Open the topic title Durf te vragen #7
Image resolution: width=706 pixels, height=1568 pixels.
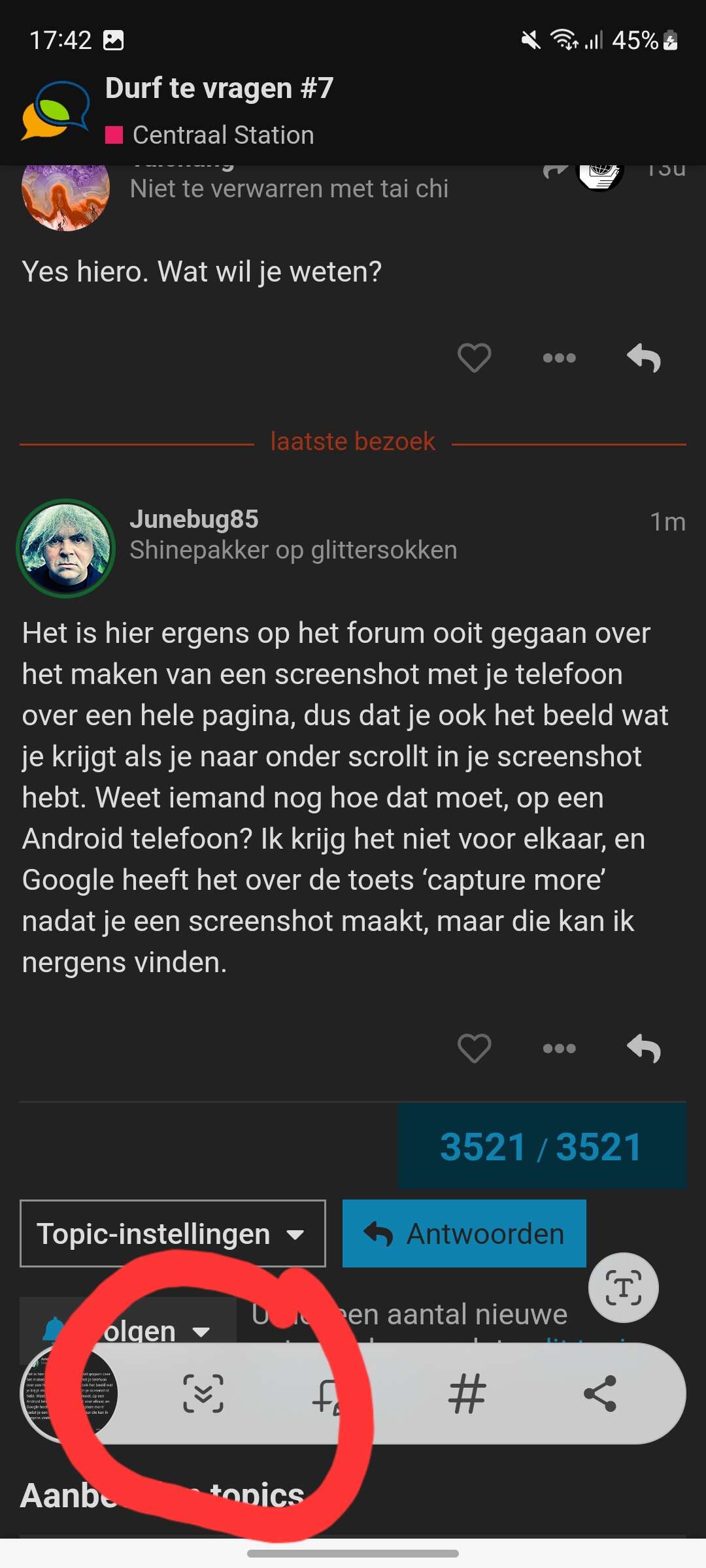(220, 88)
